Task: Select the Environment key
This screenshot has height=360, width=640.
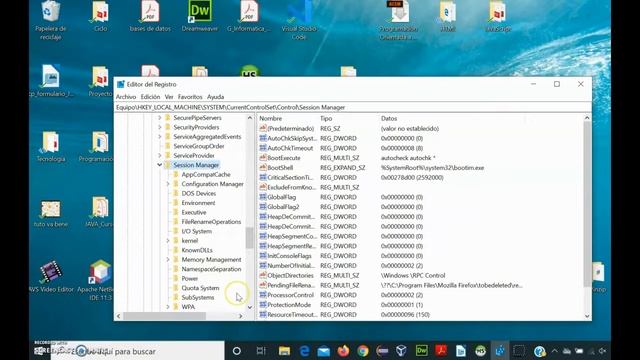Action: coord(198,203)
